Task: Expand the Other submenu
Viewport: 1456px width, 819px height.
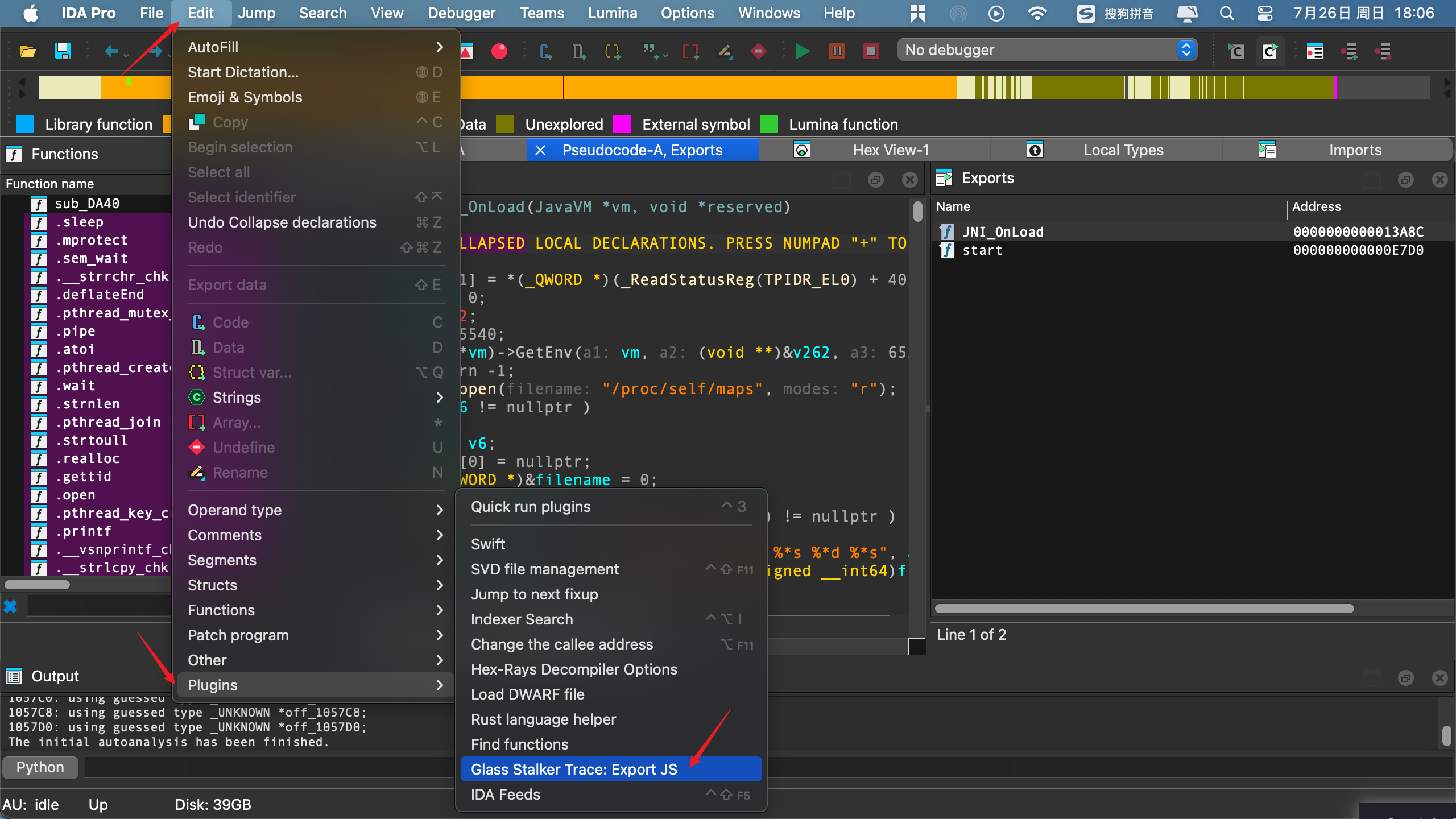Action: 316,660
